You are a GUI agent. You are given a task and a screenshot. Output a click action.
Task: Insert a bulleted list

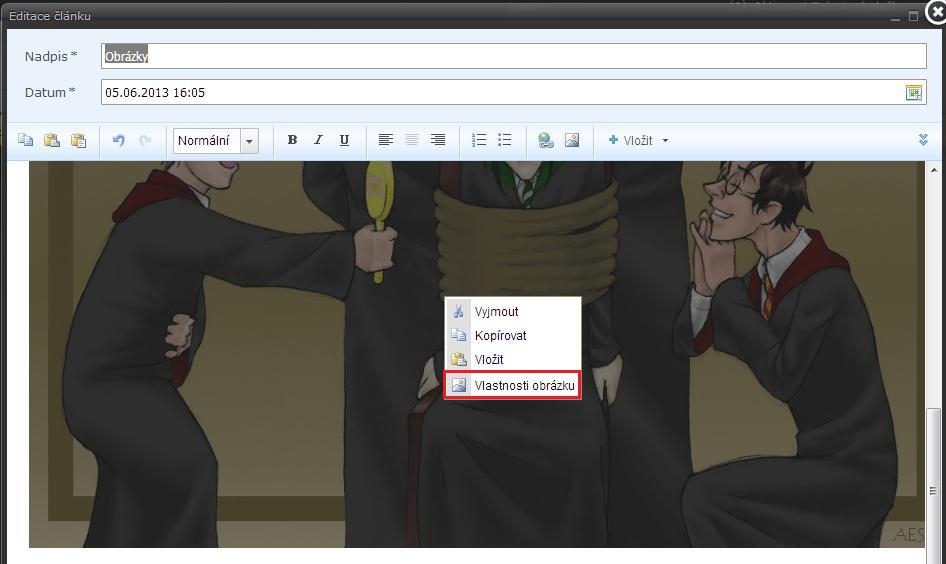pos(505,141)
